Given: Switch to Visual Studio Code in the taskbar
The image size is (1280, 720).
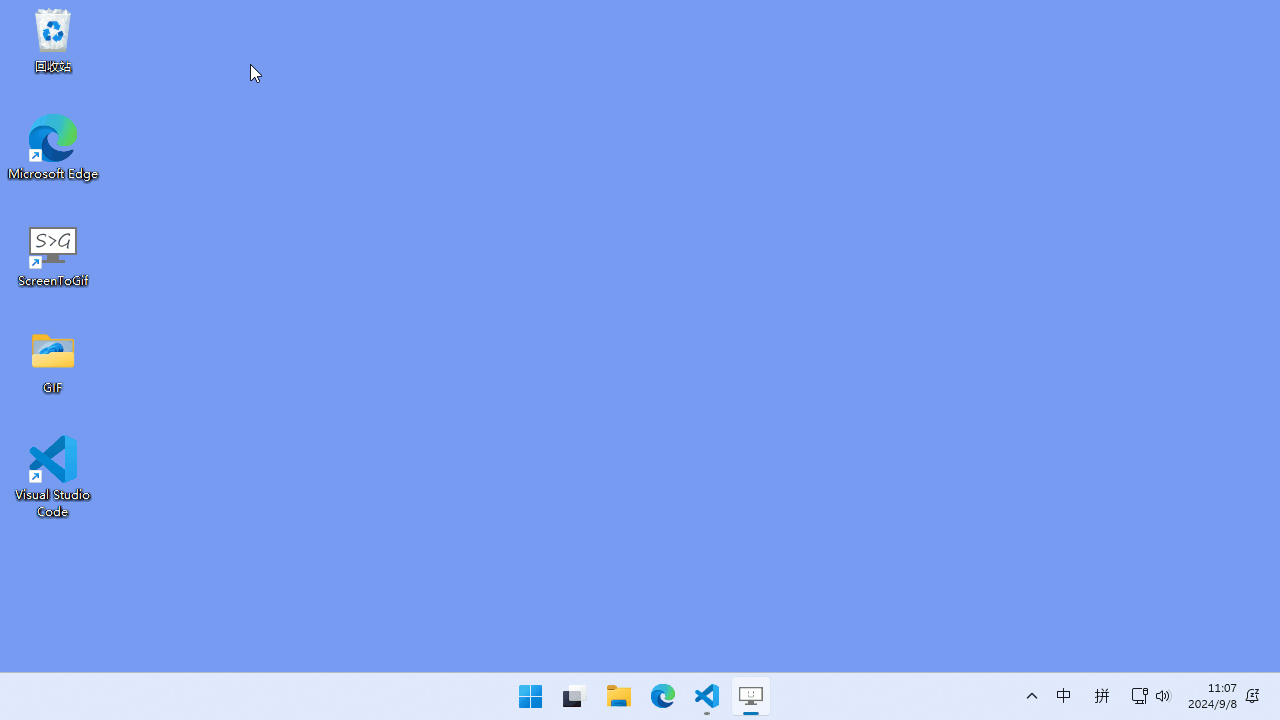Looking at the screenshot, I should tap(707, 696).
